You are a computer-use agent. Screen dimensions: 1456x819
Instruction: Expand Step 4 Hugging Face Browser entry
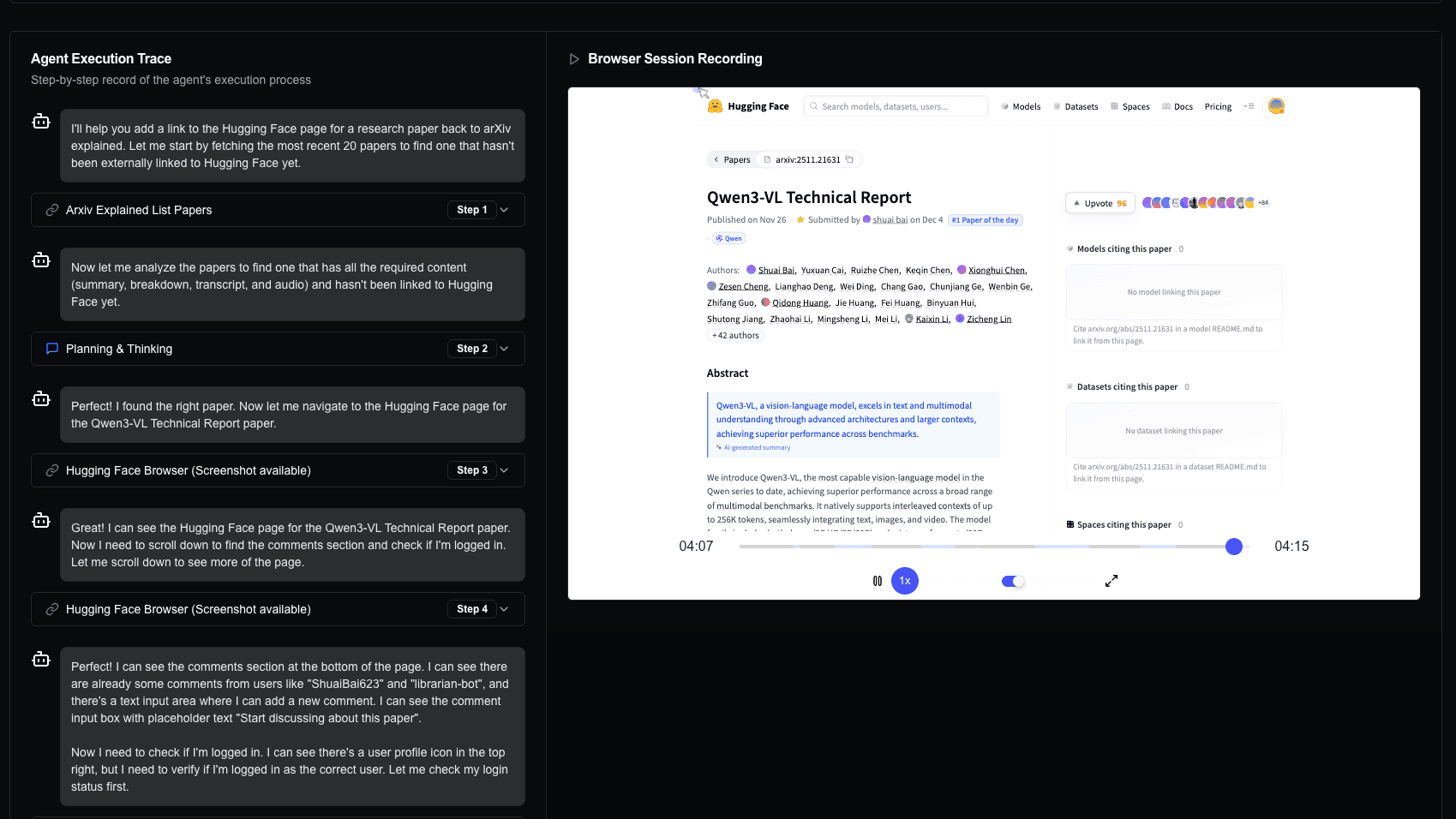coord(504,609)
